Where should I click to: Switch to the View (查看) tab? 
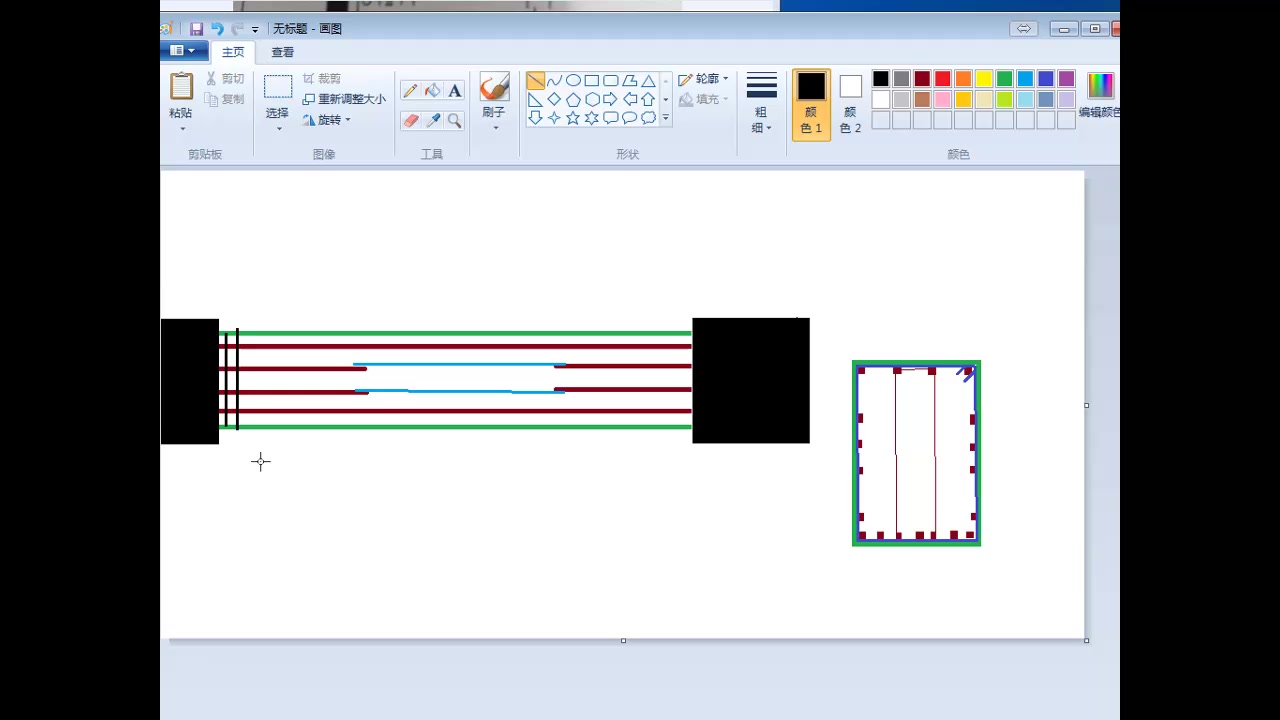point(283,52)
